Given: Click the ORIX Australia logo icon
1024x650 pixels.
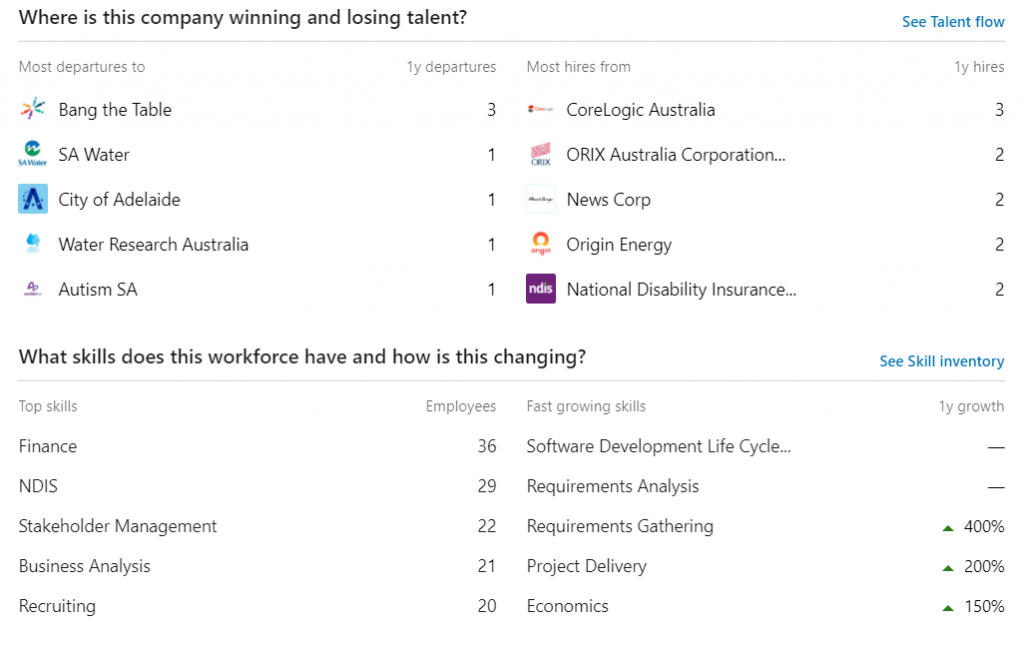Looking at the screenshot, I should pyautogui.click(x=541, y=154).
